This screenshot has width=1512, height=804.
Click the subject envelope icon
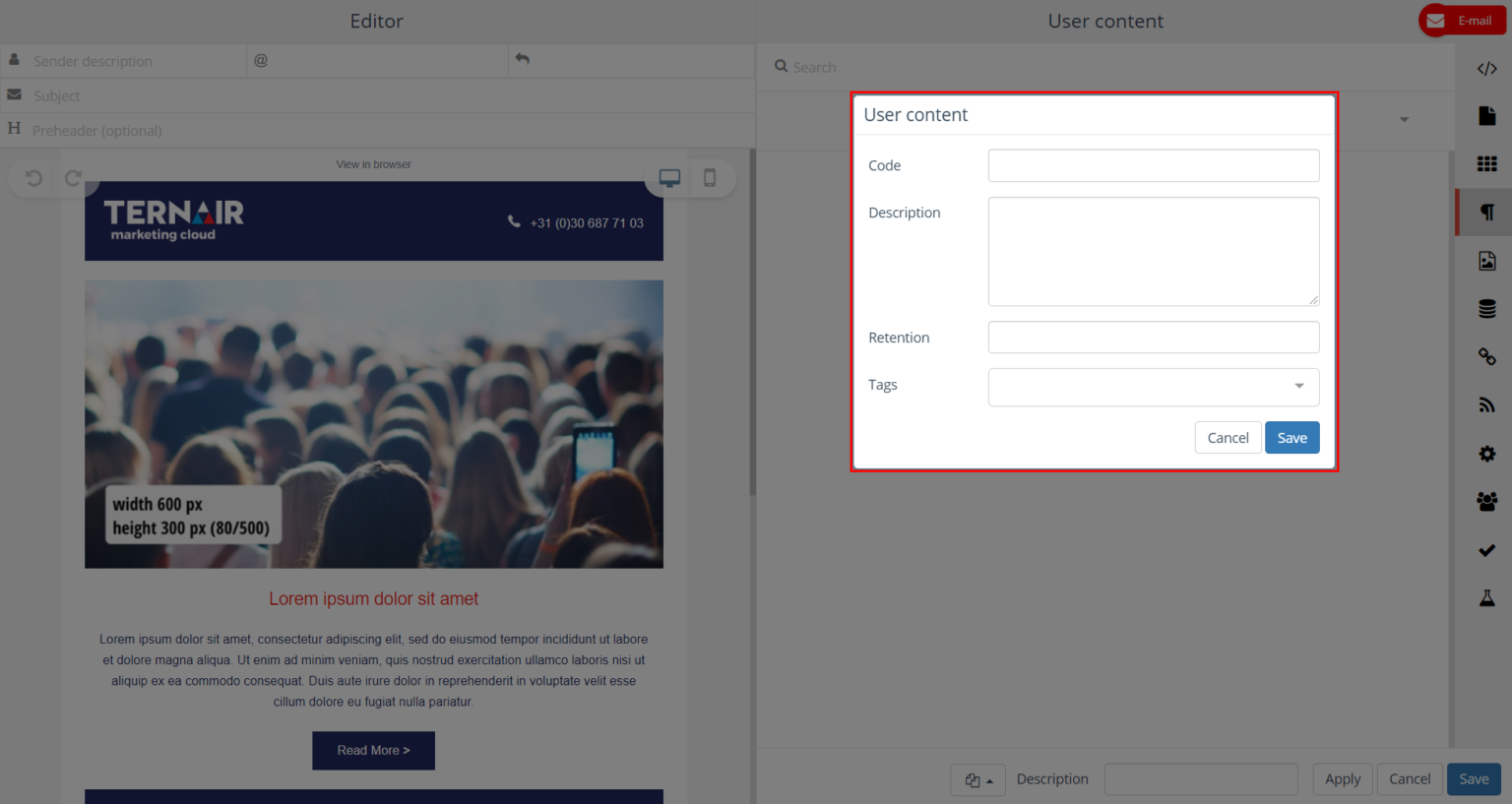[14, 94]
